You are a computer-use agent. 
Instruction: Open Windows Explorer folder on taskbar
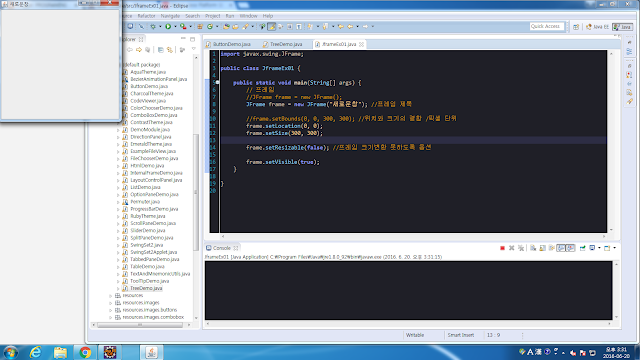(60, 352)
